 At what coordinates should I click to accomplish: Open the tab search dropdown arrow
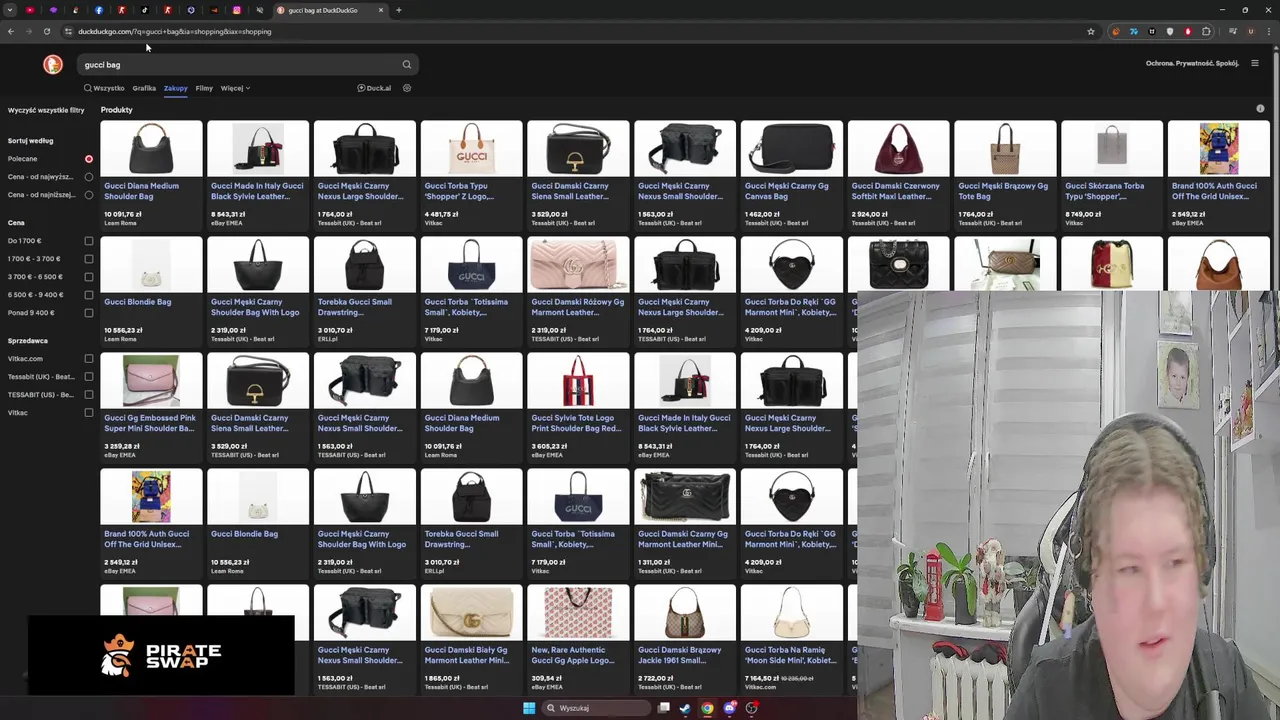pyautogui.click(x=9, y=10)
